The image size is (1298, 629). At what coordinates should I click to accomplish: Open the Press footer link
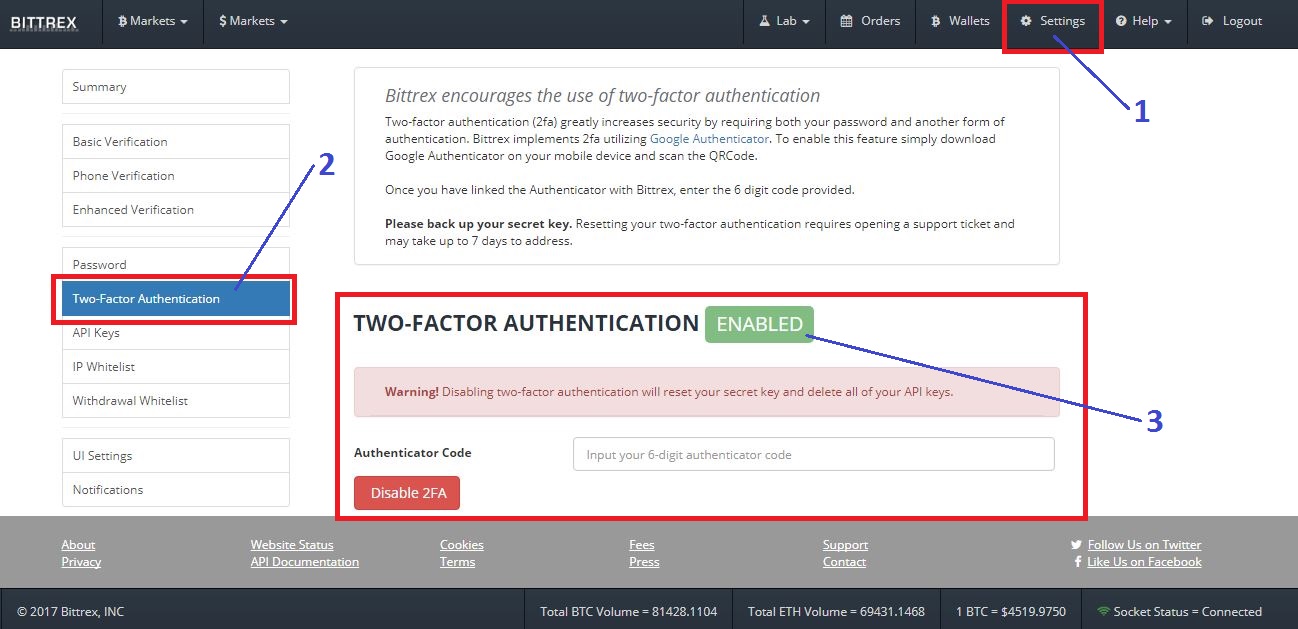pos(644,562)
